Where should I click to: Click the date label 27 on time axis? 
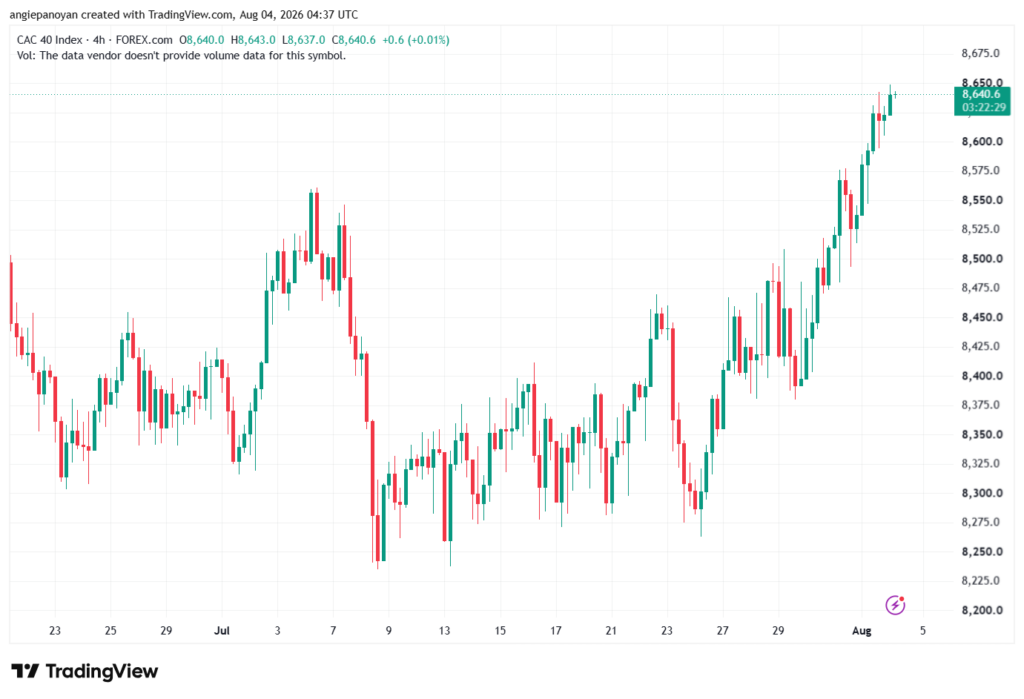722,630
